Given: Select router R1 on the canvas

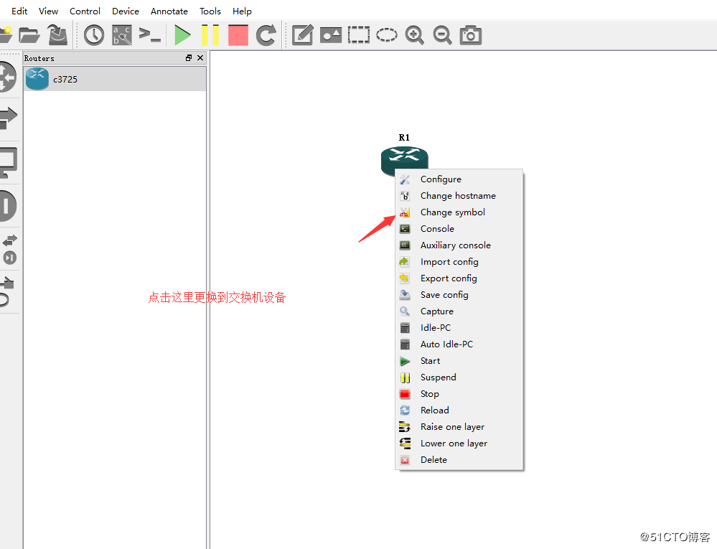Looking at the screenshot, I should (404, 158).
